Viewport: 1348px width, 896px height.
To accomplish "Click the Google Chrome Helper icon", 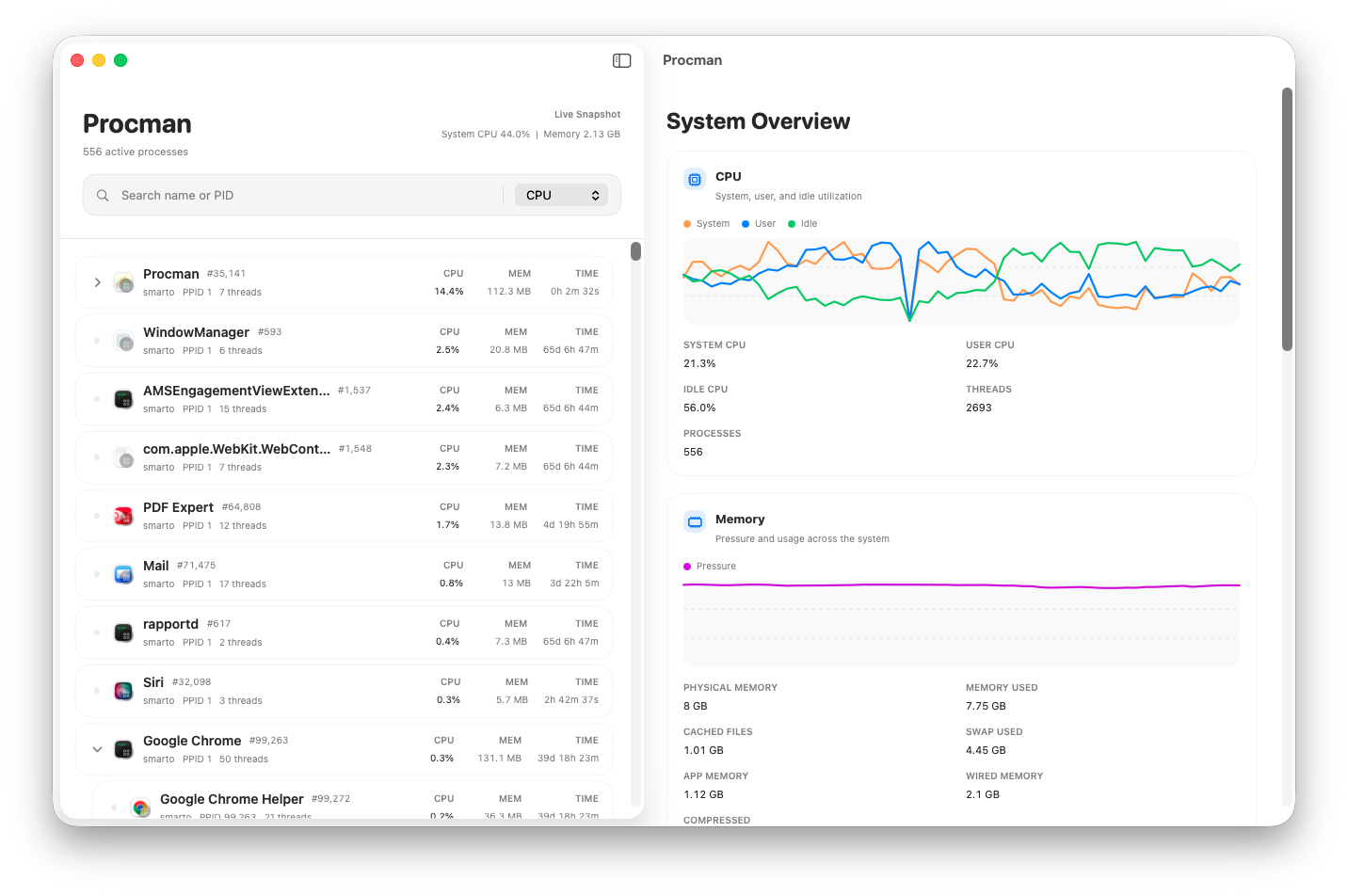I will tap(140, 808).
